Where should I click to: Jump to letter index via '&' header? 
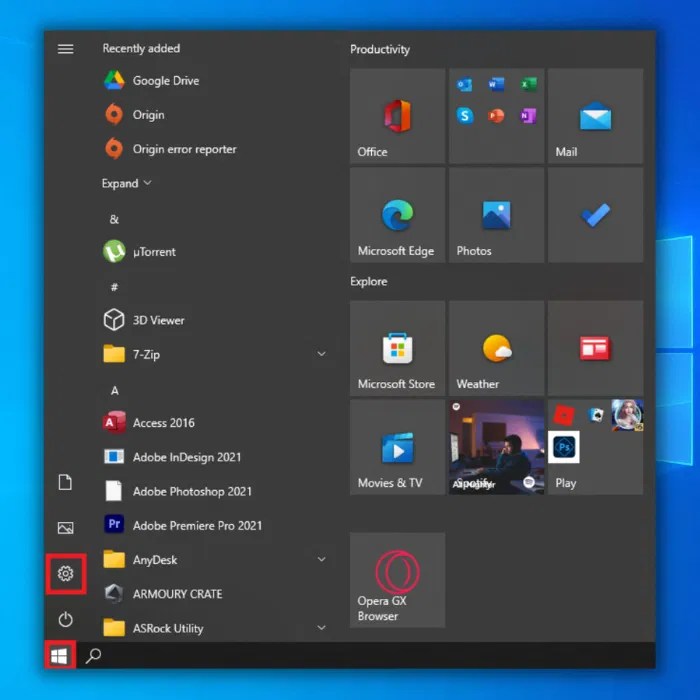click(x=114, y=219)
